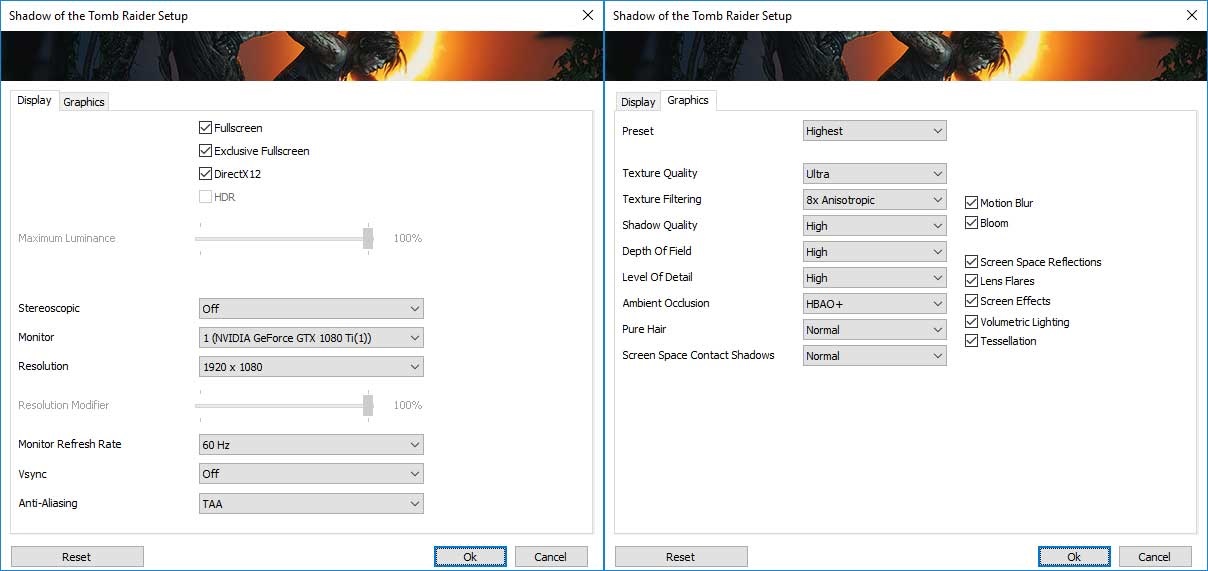
Task: Confirm with Ok in the Graphics window
Action: pos(1074,557)
